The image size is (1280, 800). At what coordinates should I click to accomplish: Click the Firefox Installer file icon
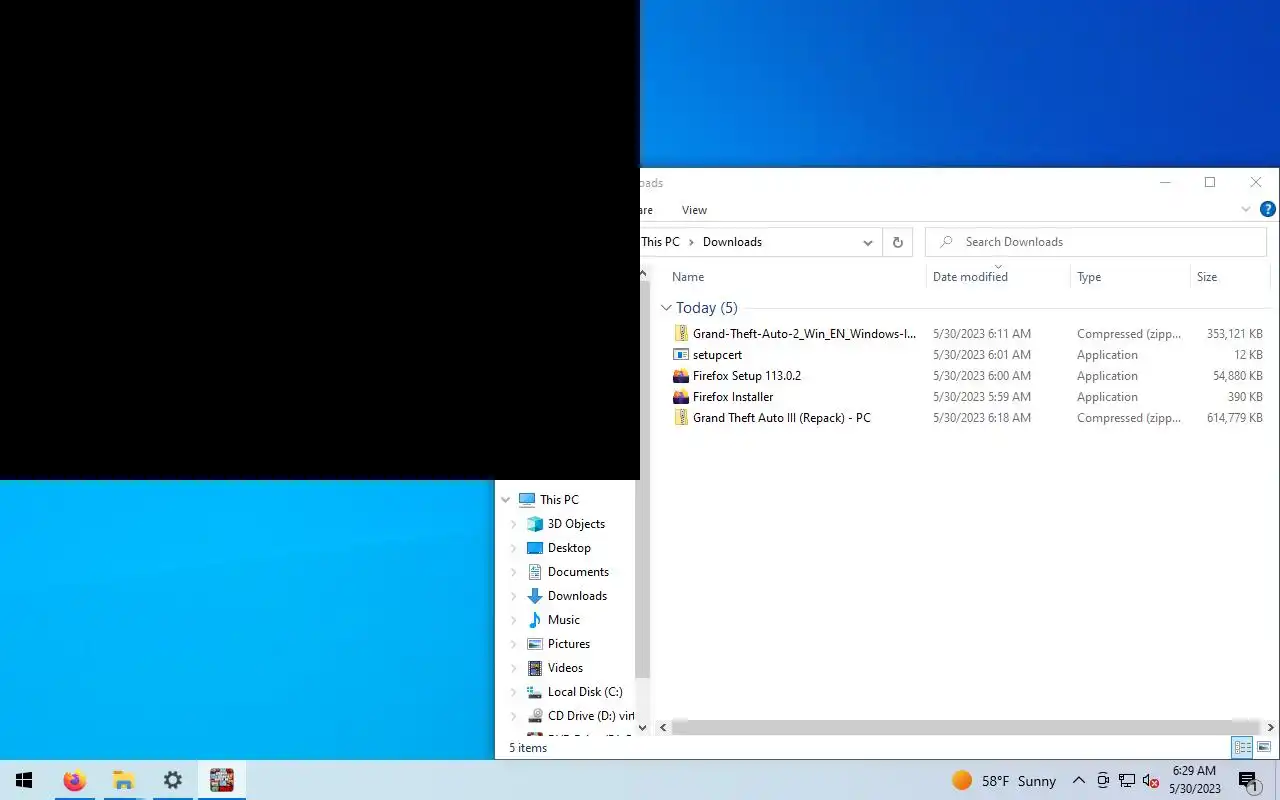click(681, 397)
